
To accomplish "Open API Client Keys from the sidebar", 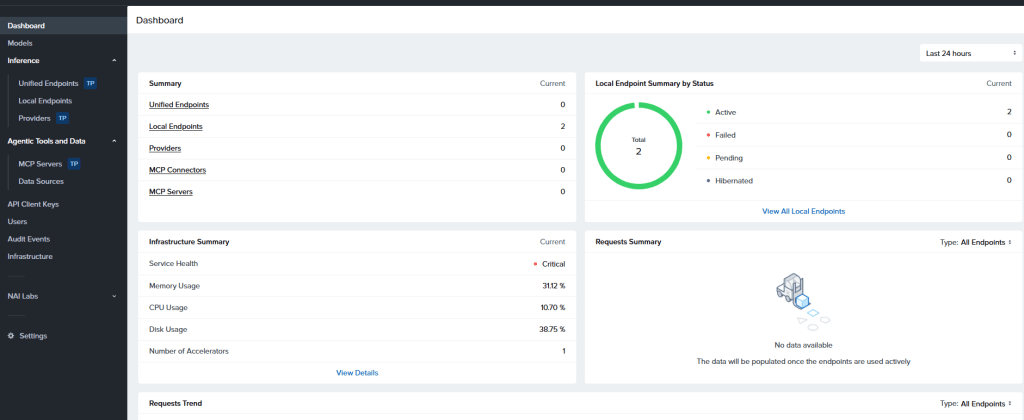I will [x=33, y=204].
